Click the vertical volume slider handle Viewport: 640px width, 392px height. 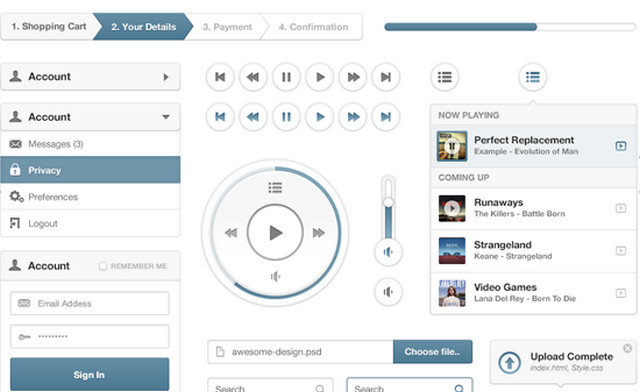388,202
